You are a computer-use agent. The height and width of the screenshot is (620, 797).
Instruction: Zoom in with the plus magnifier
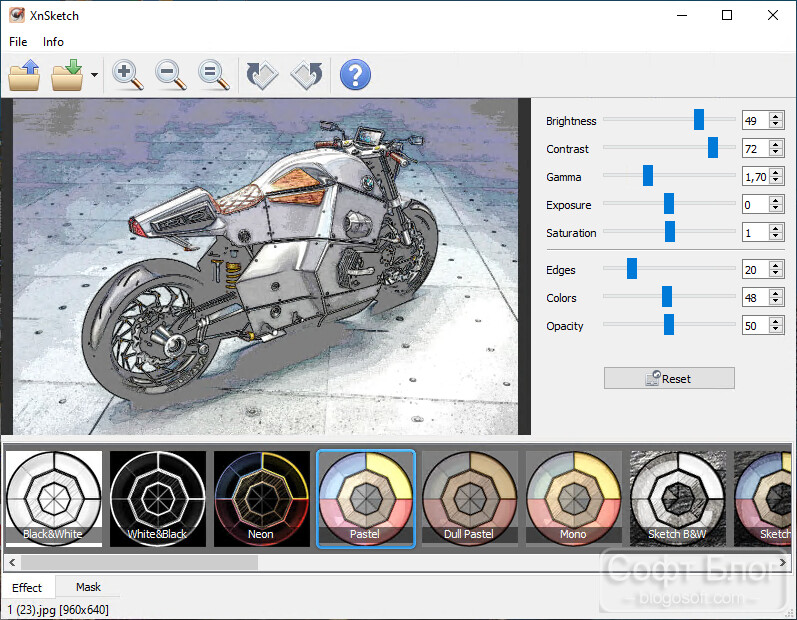[x=127, y=75]
